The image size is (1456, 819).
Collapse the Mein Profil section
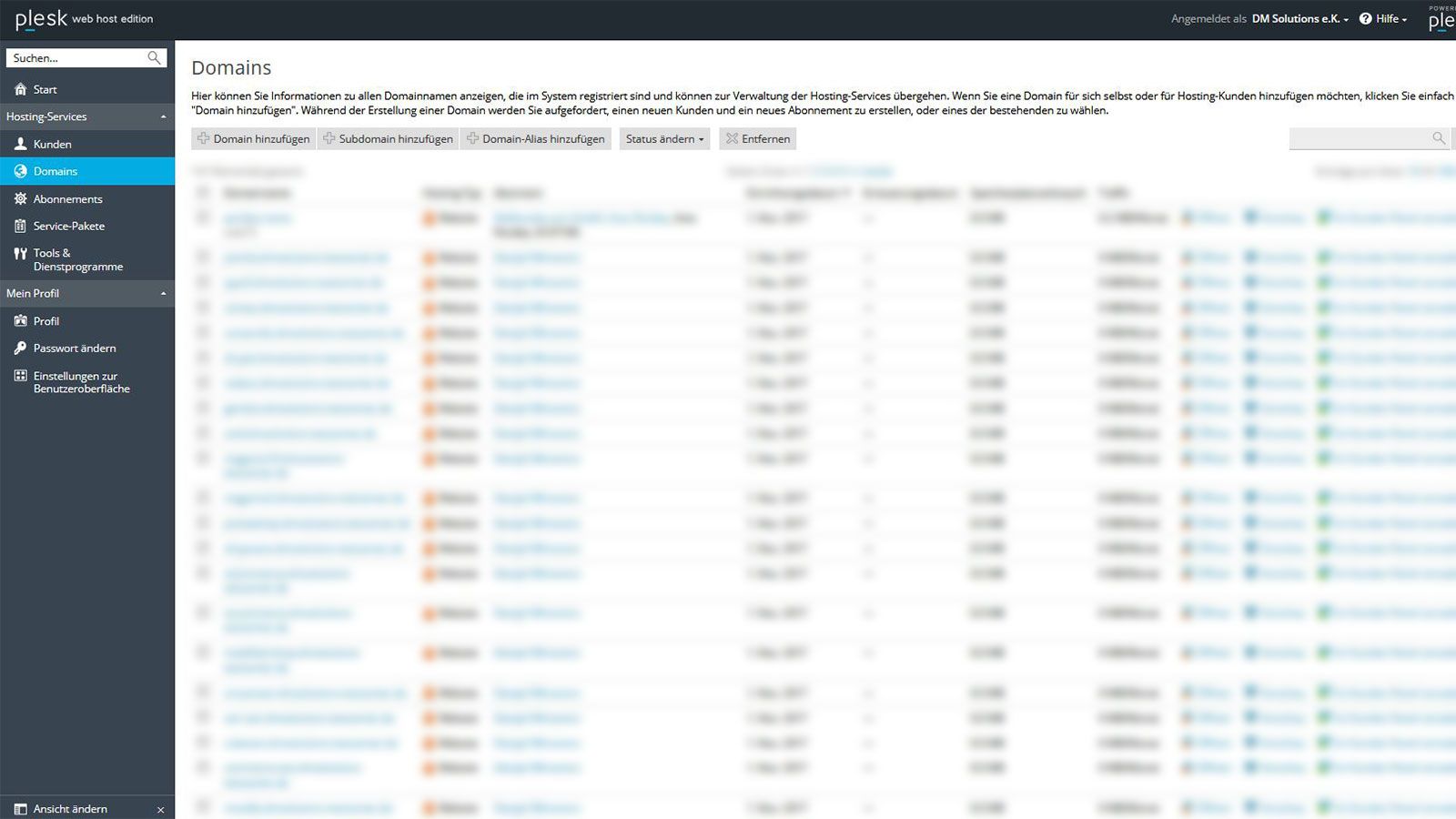[x=163, y=293]
